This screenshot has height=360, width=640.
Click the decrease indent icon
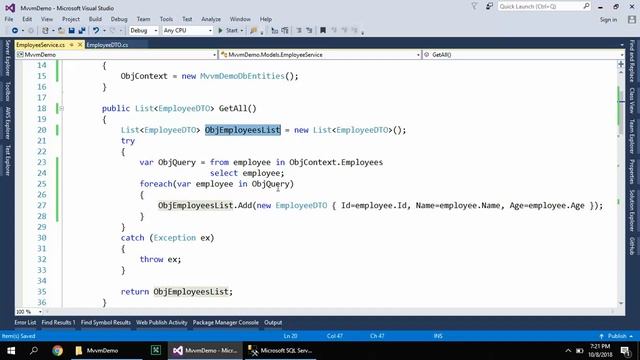299,31
